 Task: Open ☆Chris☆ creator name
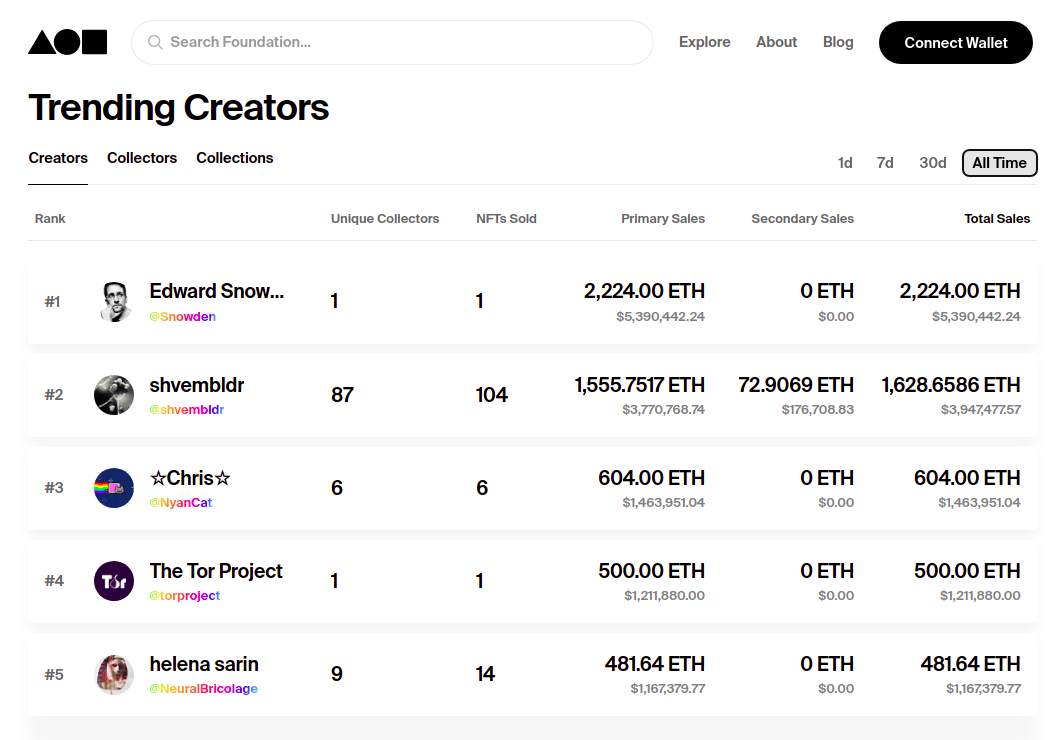click(x=190, y=478)
